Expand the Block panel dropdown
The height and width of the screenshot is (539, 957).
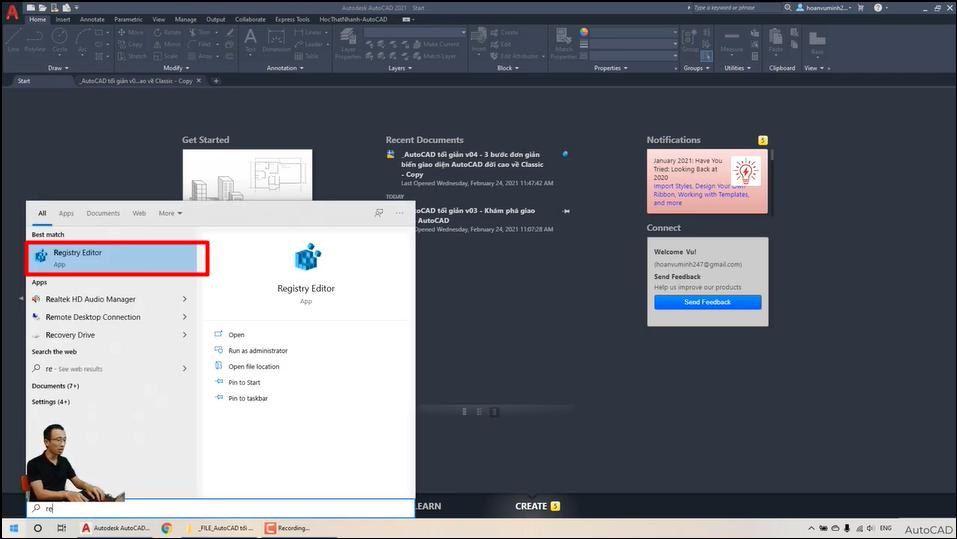pyautogui.click(x=508, y=68)
